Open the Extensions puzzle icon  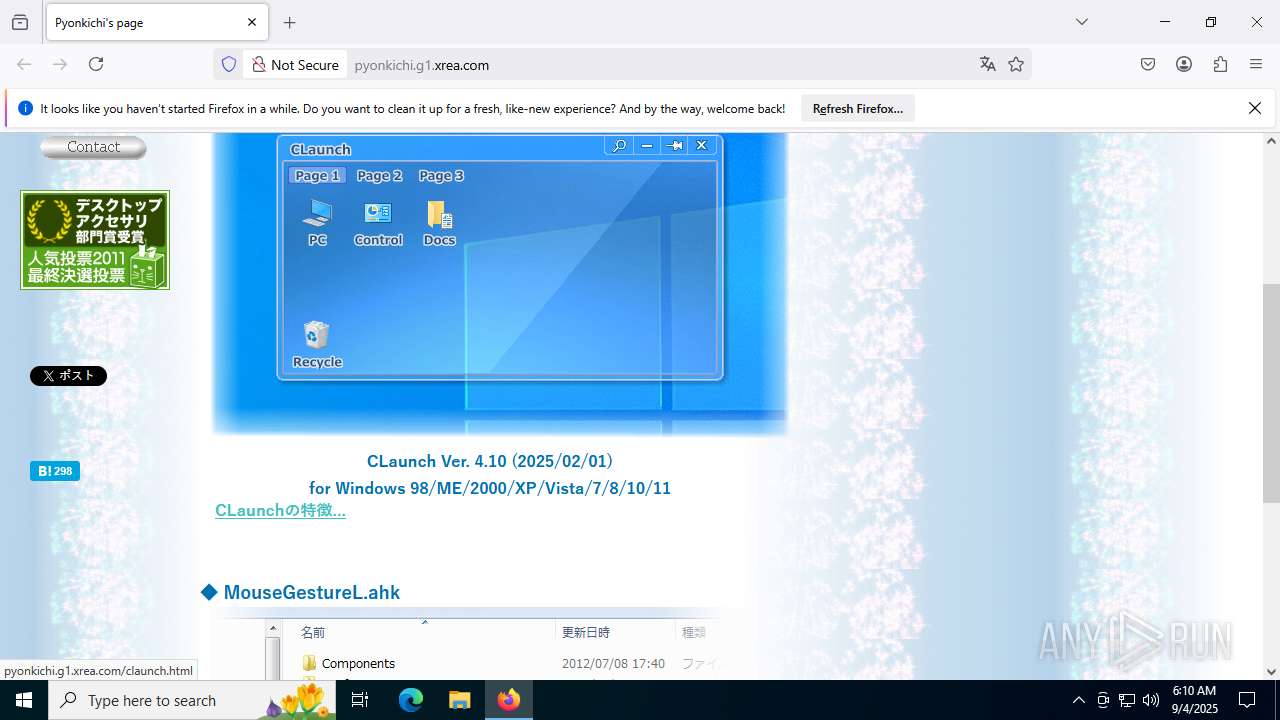coord(1220,64)
